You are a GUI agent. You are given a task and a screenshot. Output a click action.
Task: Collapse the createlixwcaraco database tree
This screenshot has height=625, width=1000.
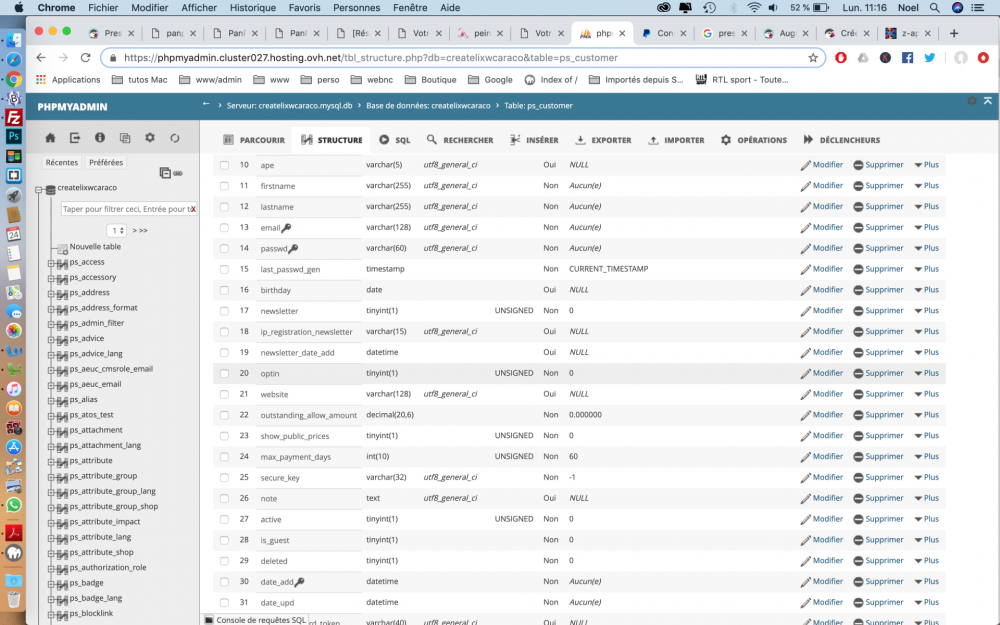[x=38, y=188]
